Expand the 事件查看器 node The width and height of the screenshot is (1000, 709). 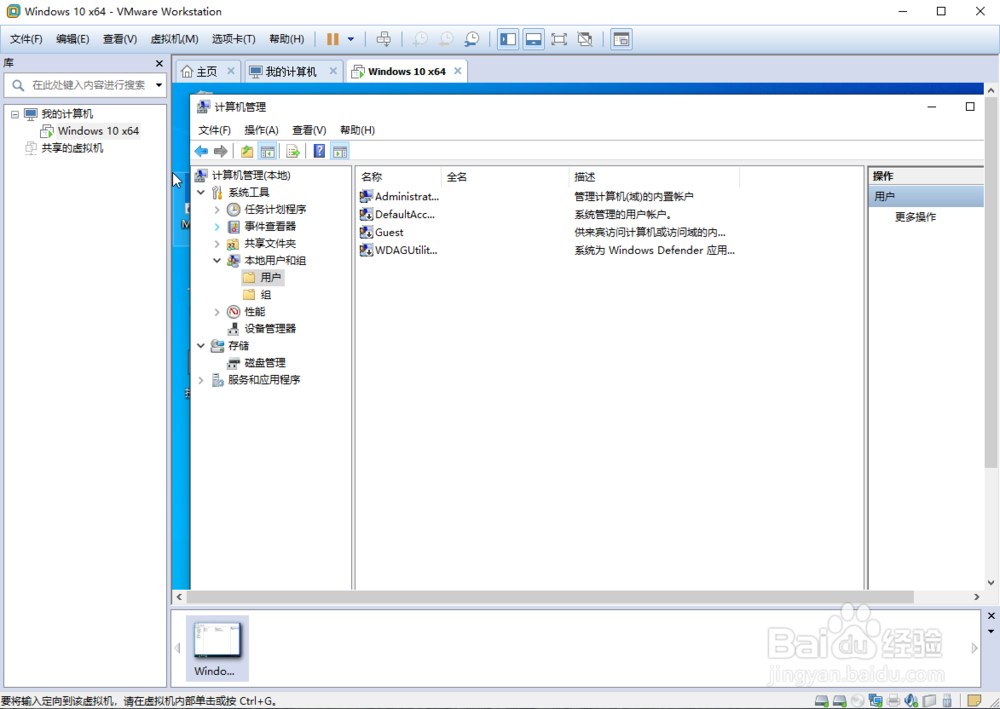(217, 226)
